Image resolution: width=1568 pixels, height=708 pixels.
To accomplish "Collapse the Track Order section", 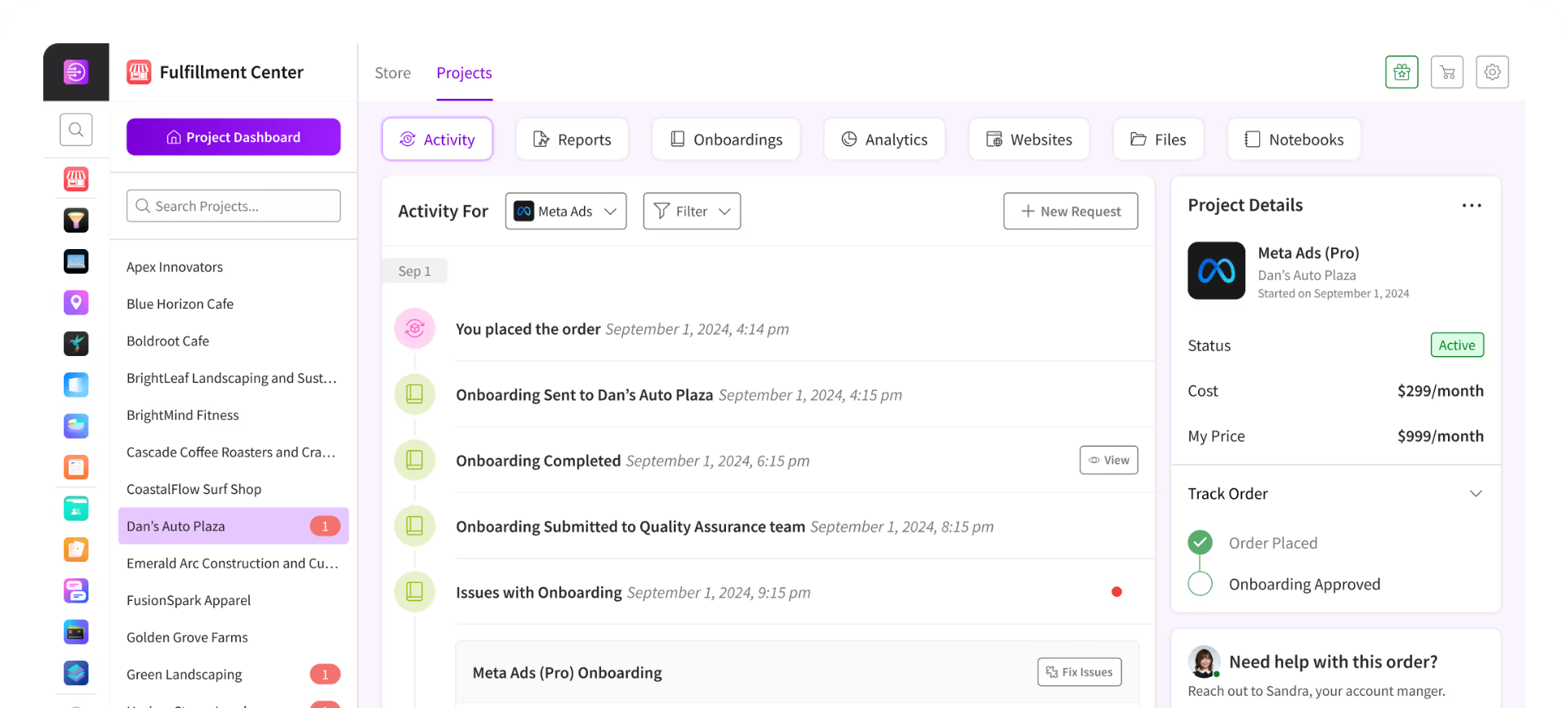I will 1476,493.
